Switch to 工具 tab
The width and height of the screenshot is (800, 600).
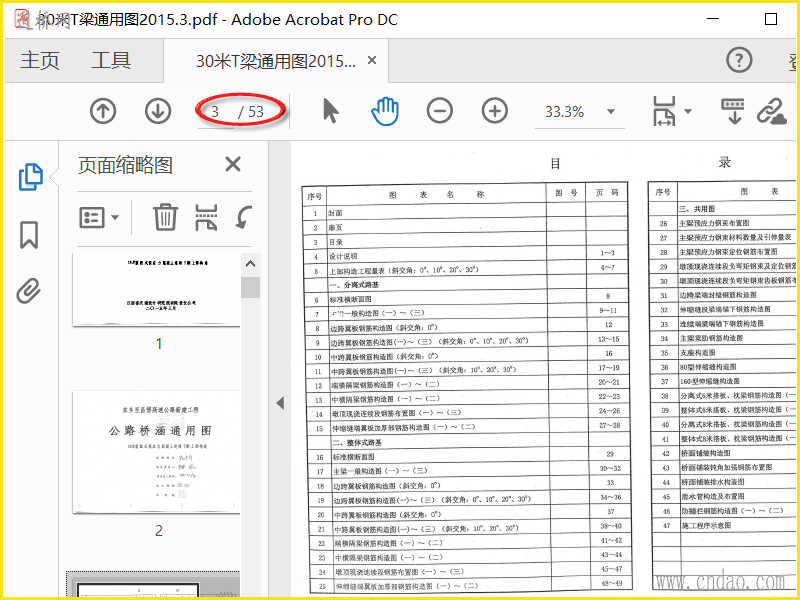tap(111, 61)
